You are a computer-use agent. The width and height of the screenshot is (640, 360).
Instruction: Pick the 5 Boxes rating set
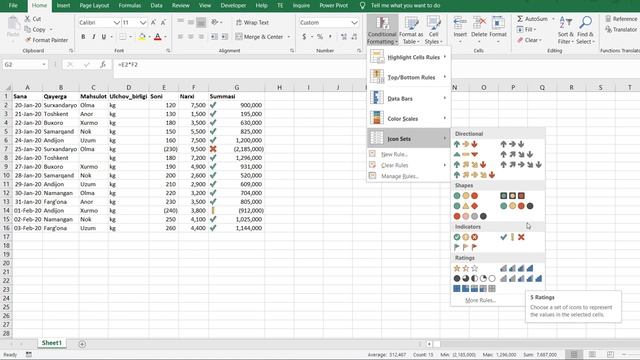pyautogui.click(x=474, y=289)
